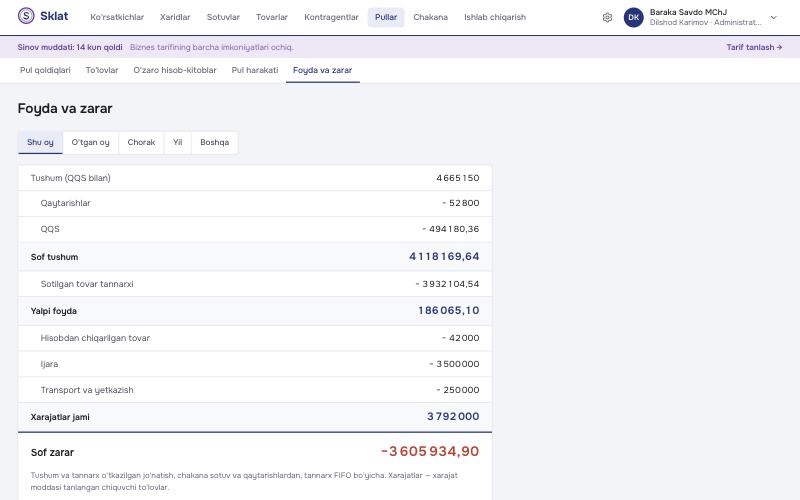Click the Hisobdan chiqarilgan tovar label
The width and height of the screenshot is (800, 500).
95,338
